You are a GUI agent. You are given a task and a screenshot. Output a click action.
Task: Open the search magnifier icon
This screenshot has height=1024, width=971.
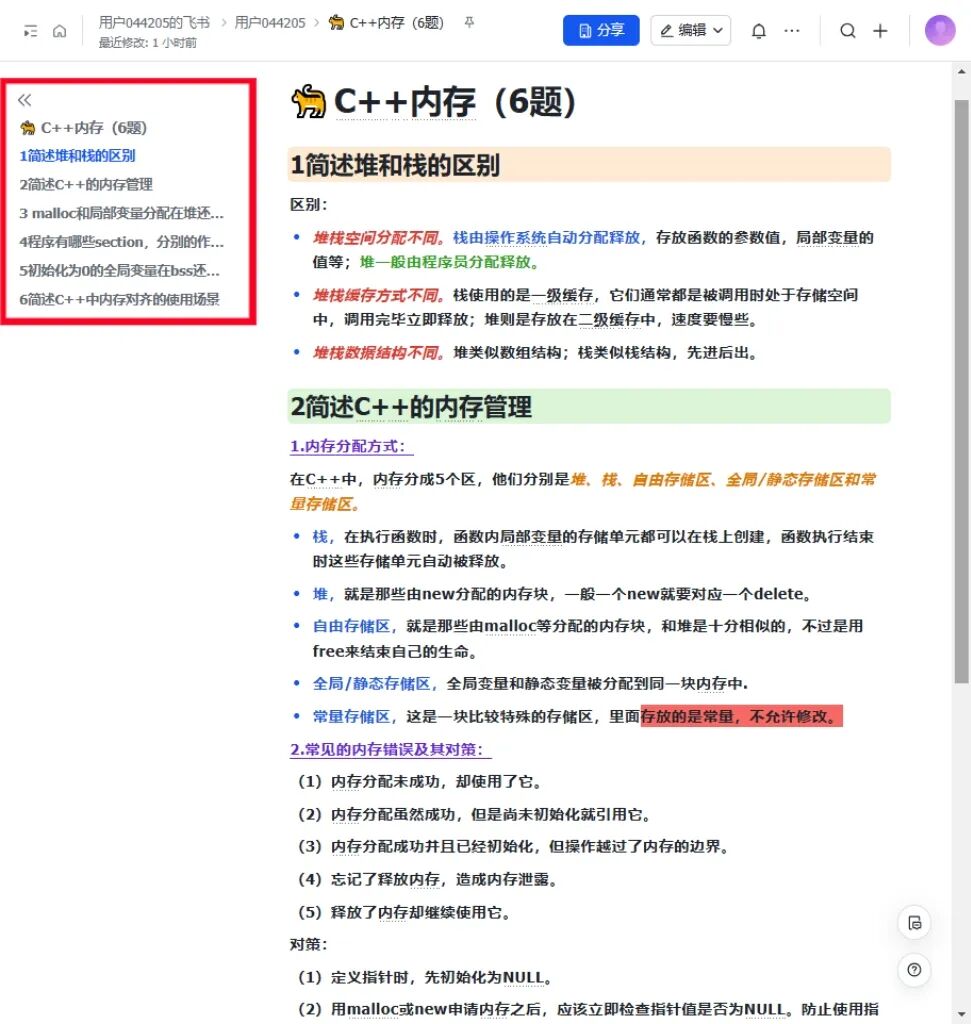[848, 31]
